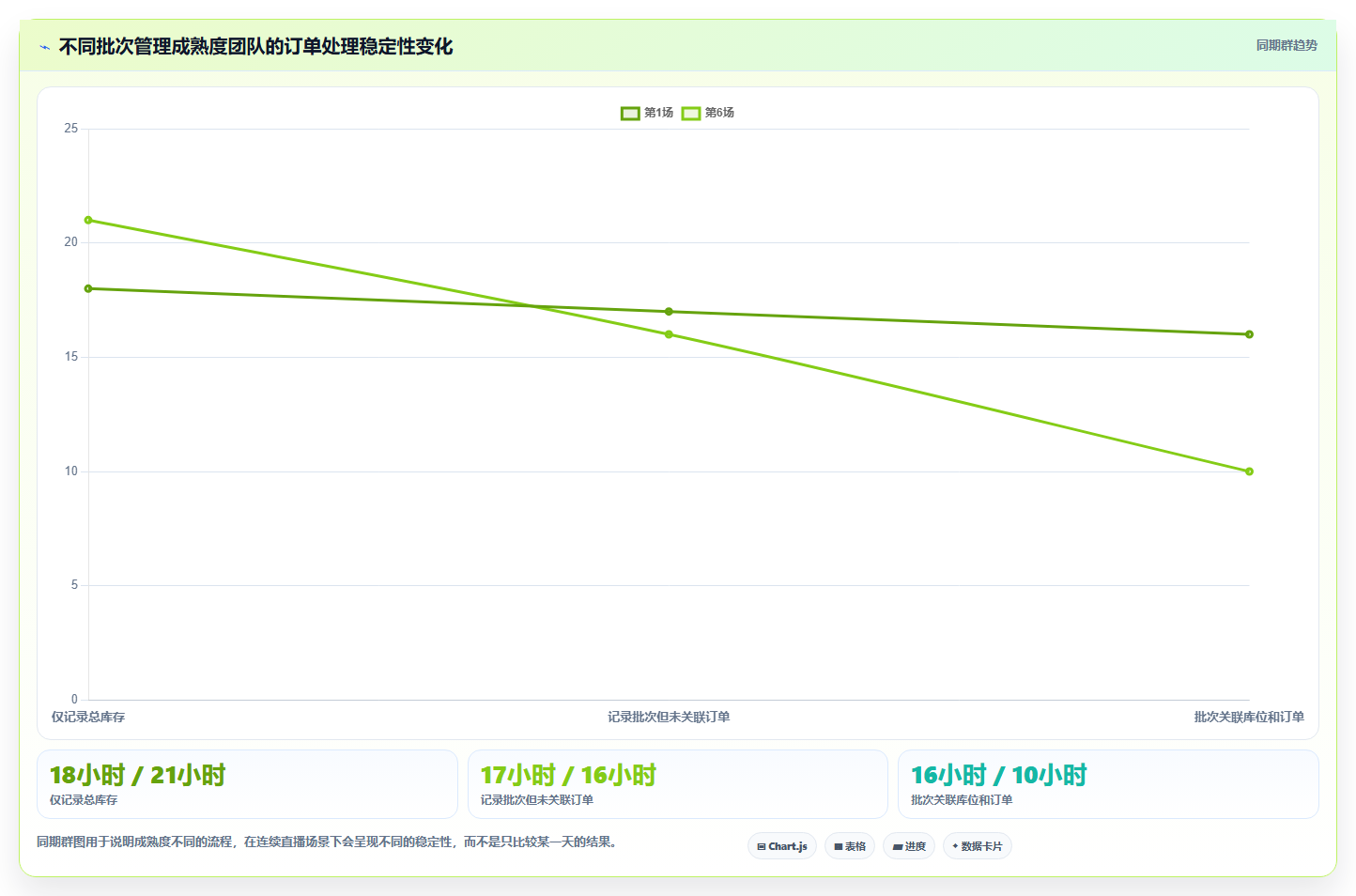Select the 第6场 last data point at 10
1356x896 pixels.
pos(1249,471)
